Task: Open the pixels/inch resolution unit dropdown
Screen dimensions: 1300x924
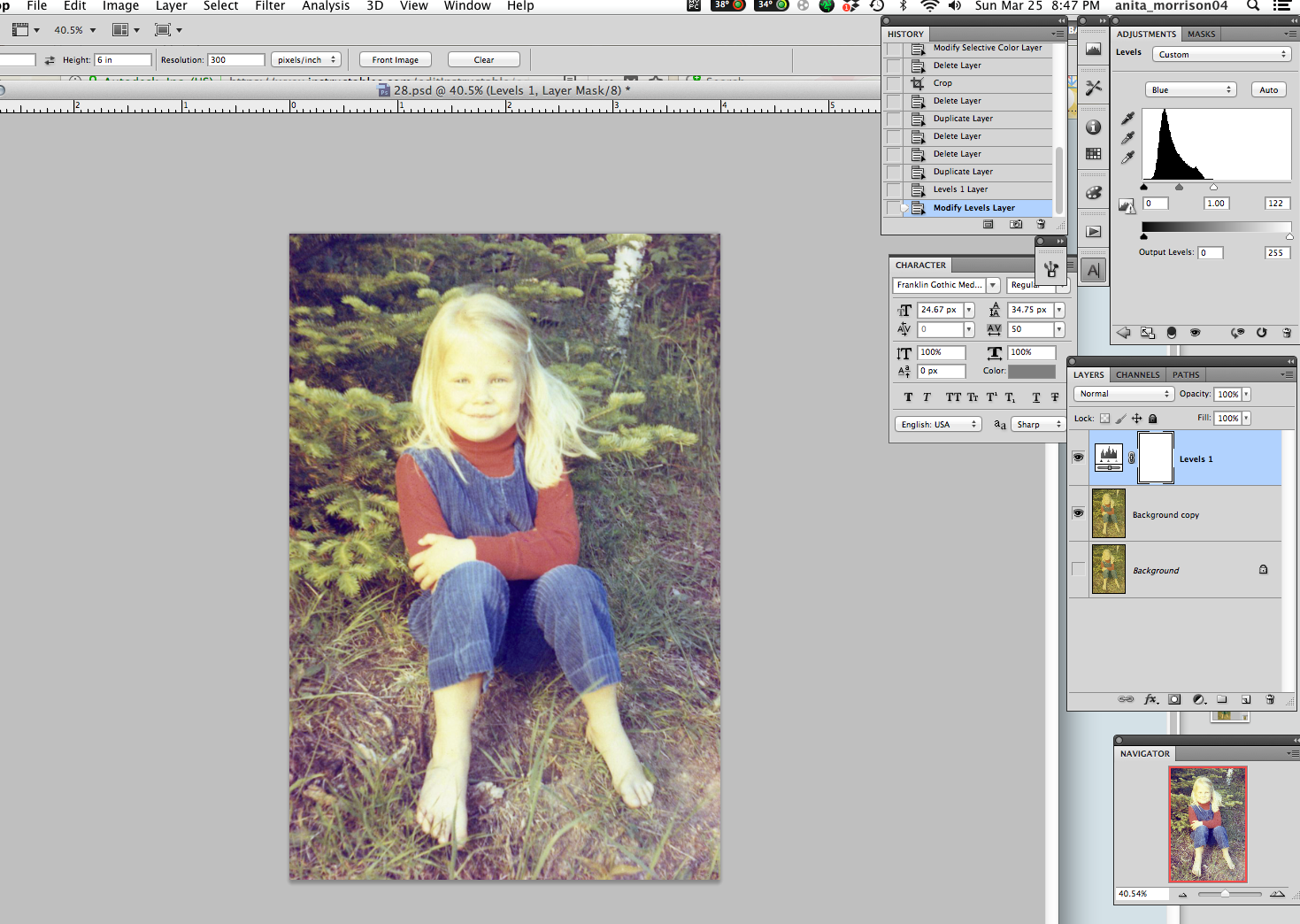Action: [x=306, y=60]
